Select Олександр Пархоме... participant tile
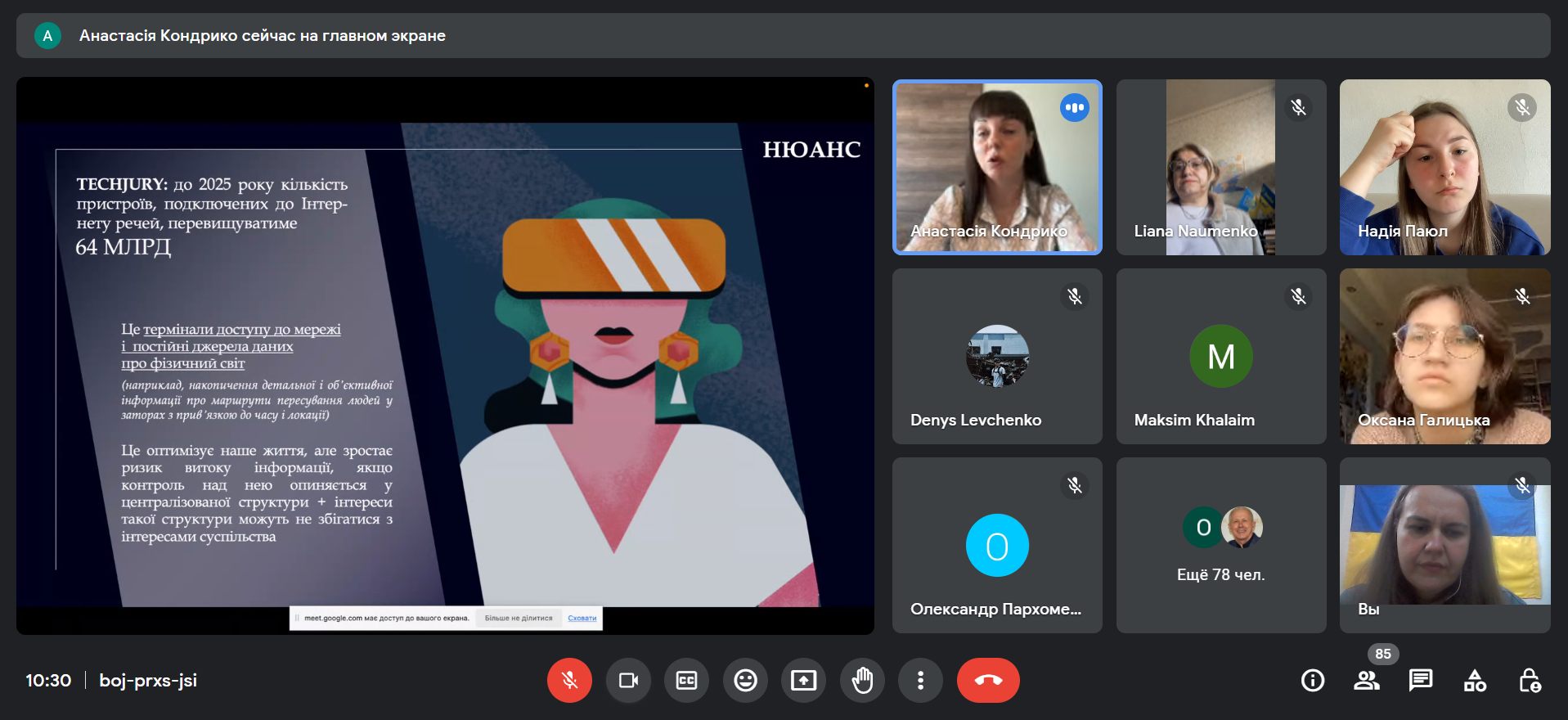This screenshot has width=1568, height=720. click(997, 545)
